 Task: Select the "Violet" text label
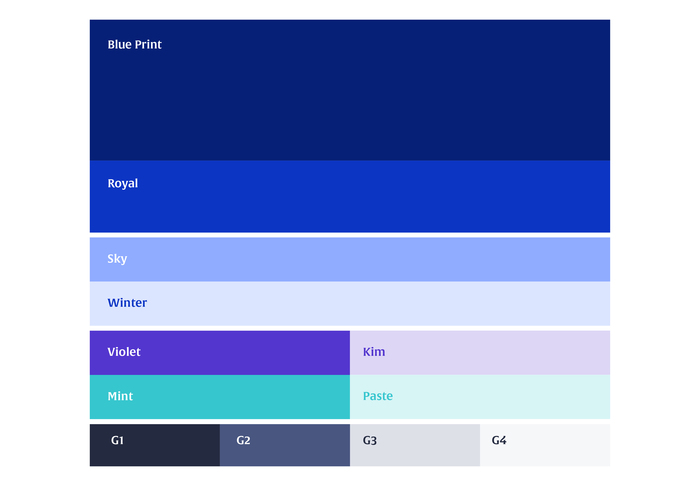tap(124, 352)
